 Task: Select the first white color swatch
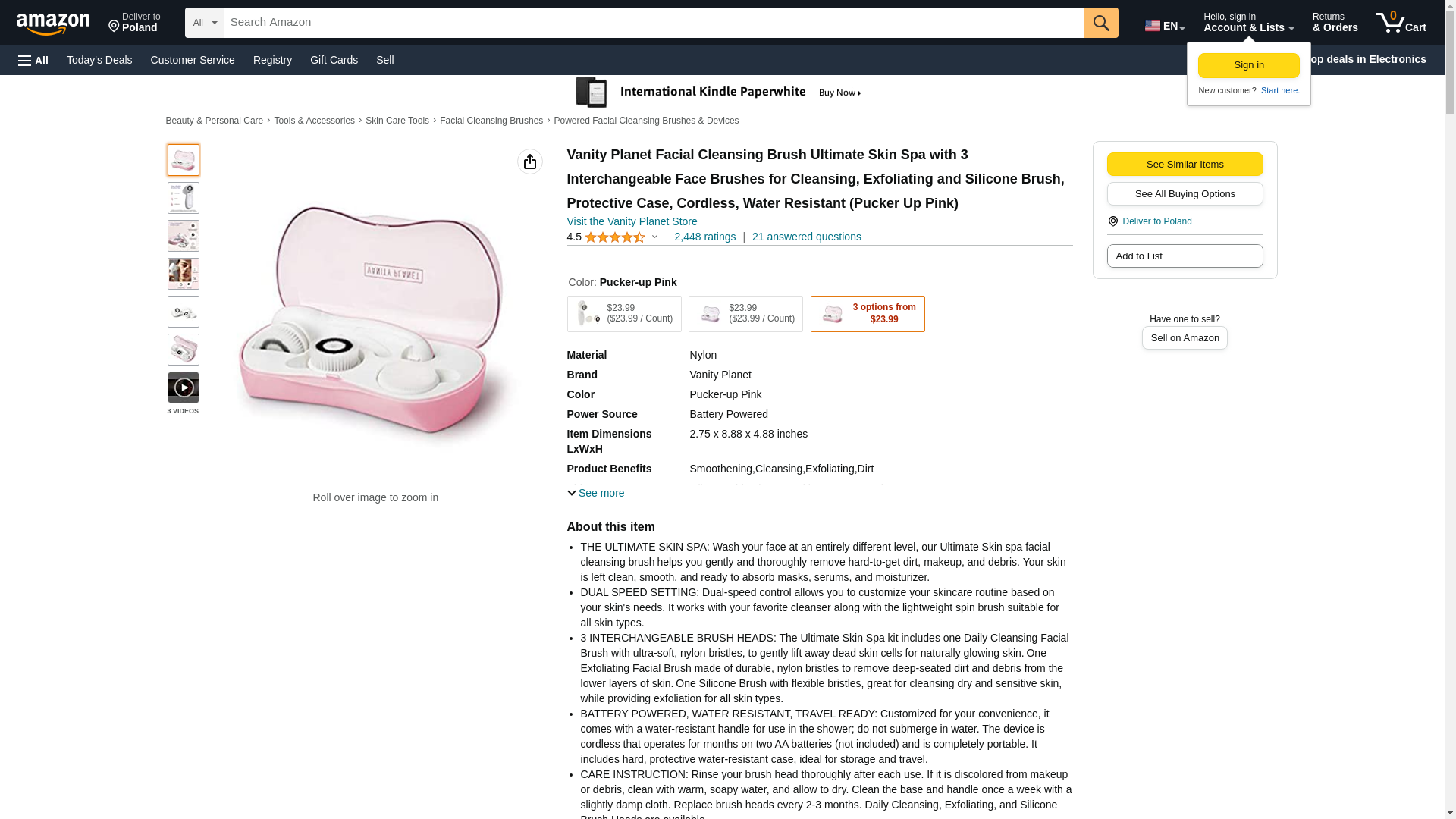tap(623, 314)
